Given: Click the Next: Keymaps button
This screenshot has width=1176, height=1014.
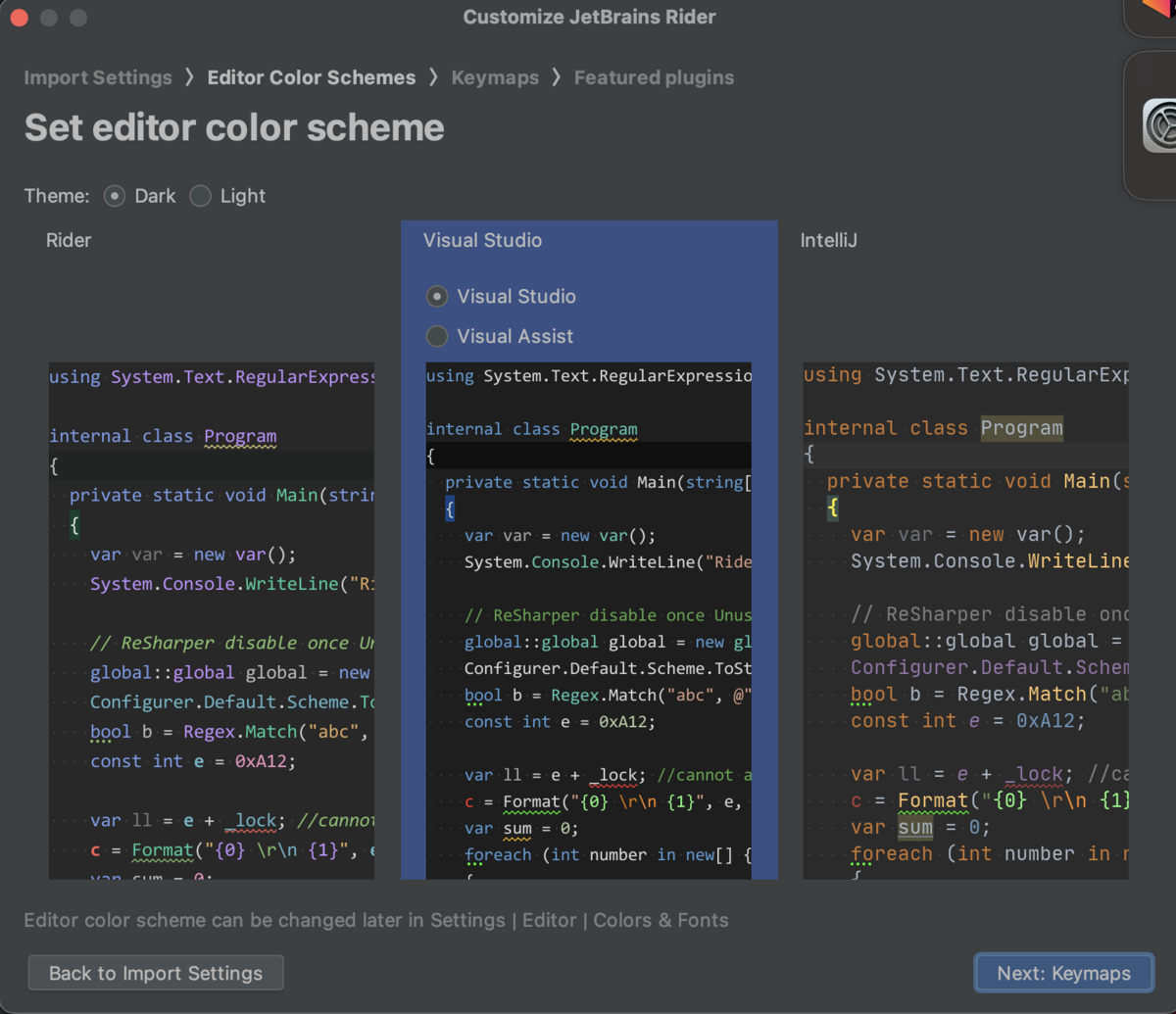Looking at the screenshot, I should [1063, 973].
